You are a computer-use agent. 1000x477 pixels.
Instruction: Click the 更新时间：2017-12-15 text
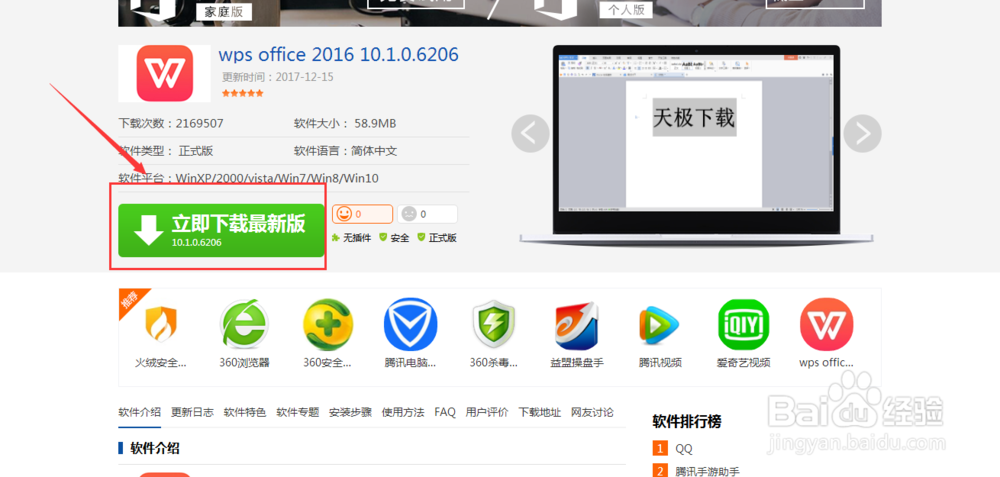click(x=277, y=77)
